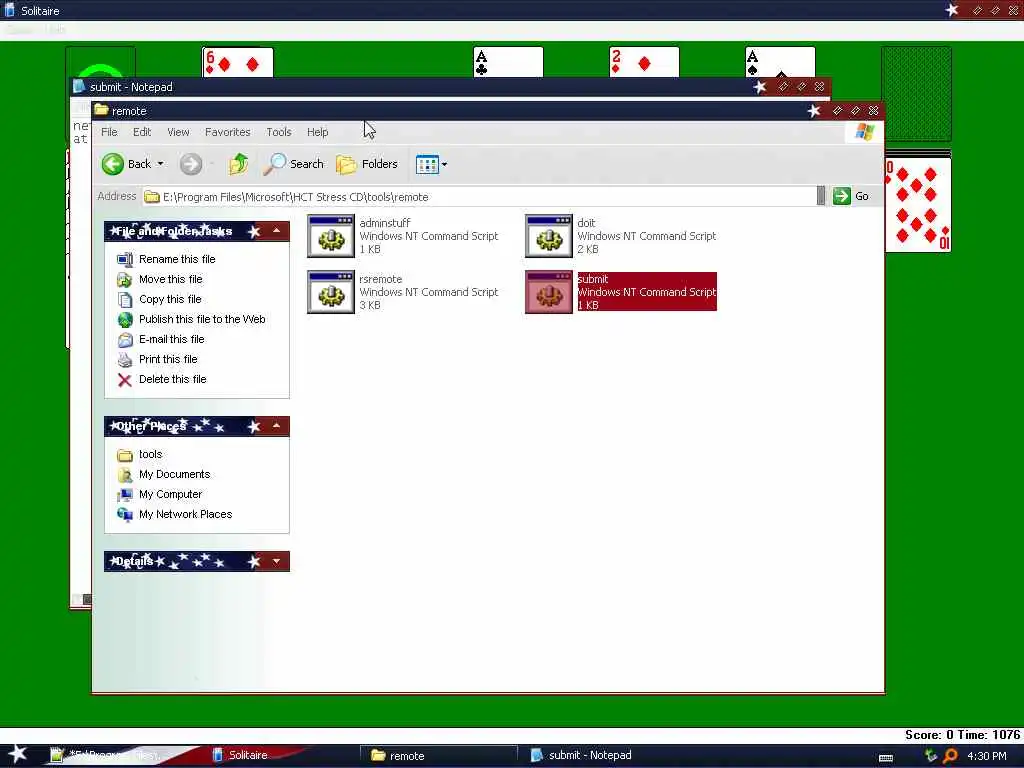The width and height of the screenshot is (1024, 768).
Task: Open My Documents in Other Places
Action: tap(174, 474)
